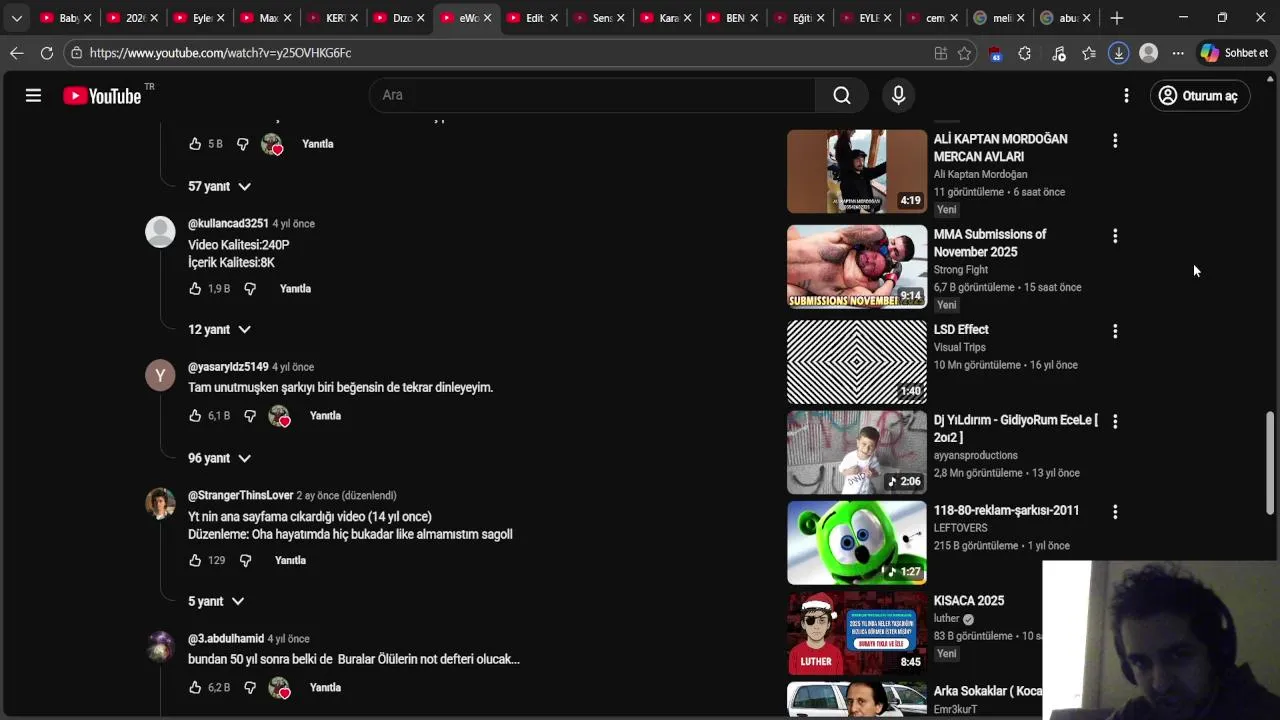Like the @kullancad3251 comment
The height and width of the screenshot is (720, 1280).
pos(195,289)
